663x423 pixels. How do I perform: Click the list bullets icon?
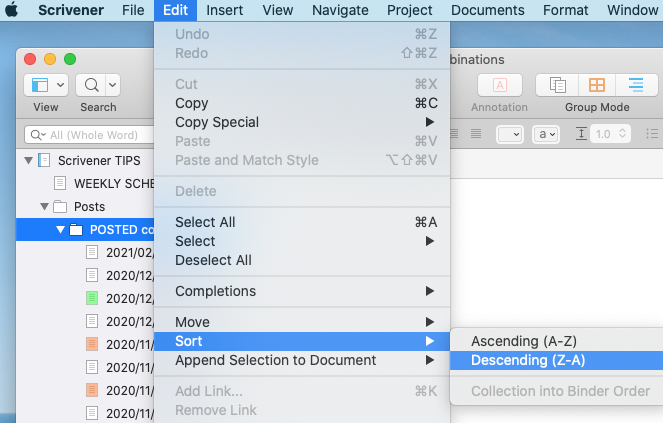coord(652,134)
